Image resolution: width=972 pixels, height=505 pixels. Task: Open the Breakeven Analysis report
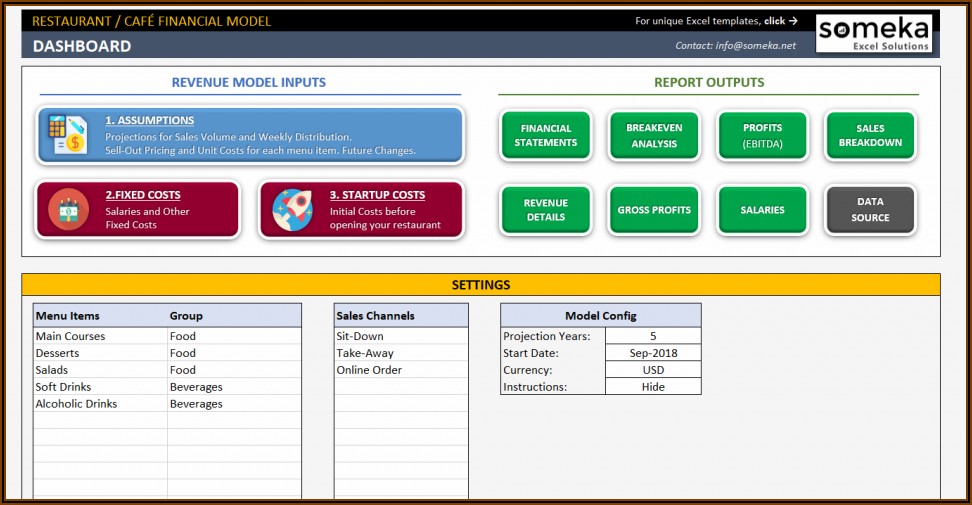point(654,136)
